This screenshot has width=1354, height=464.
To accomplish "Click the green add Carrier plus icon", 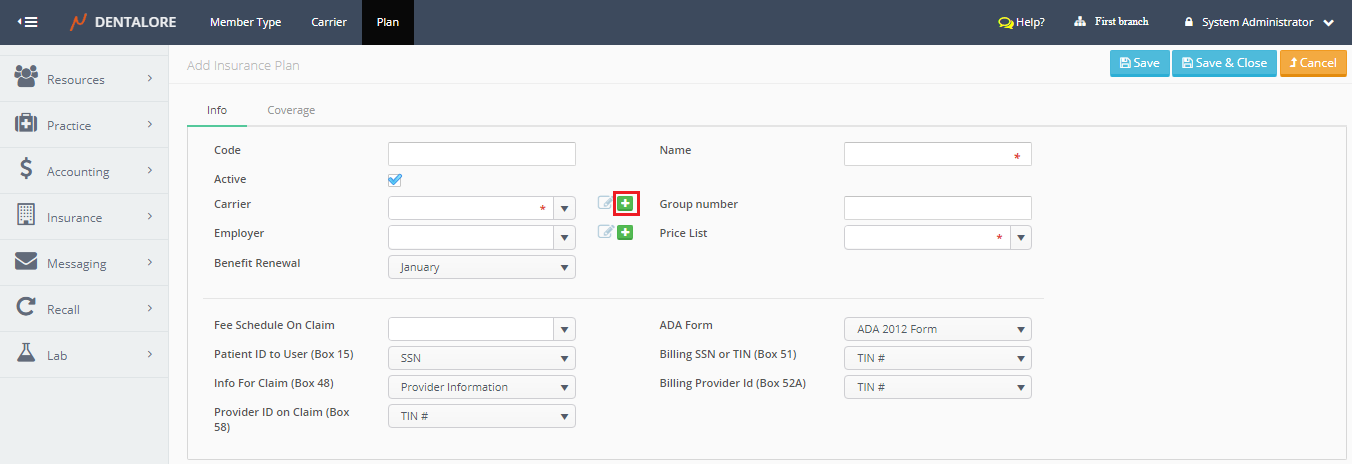I will click(625, 204).
